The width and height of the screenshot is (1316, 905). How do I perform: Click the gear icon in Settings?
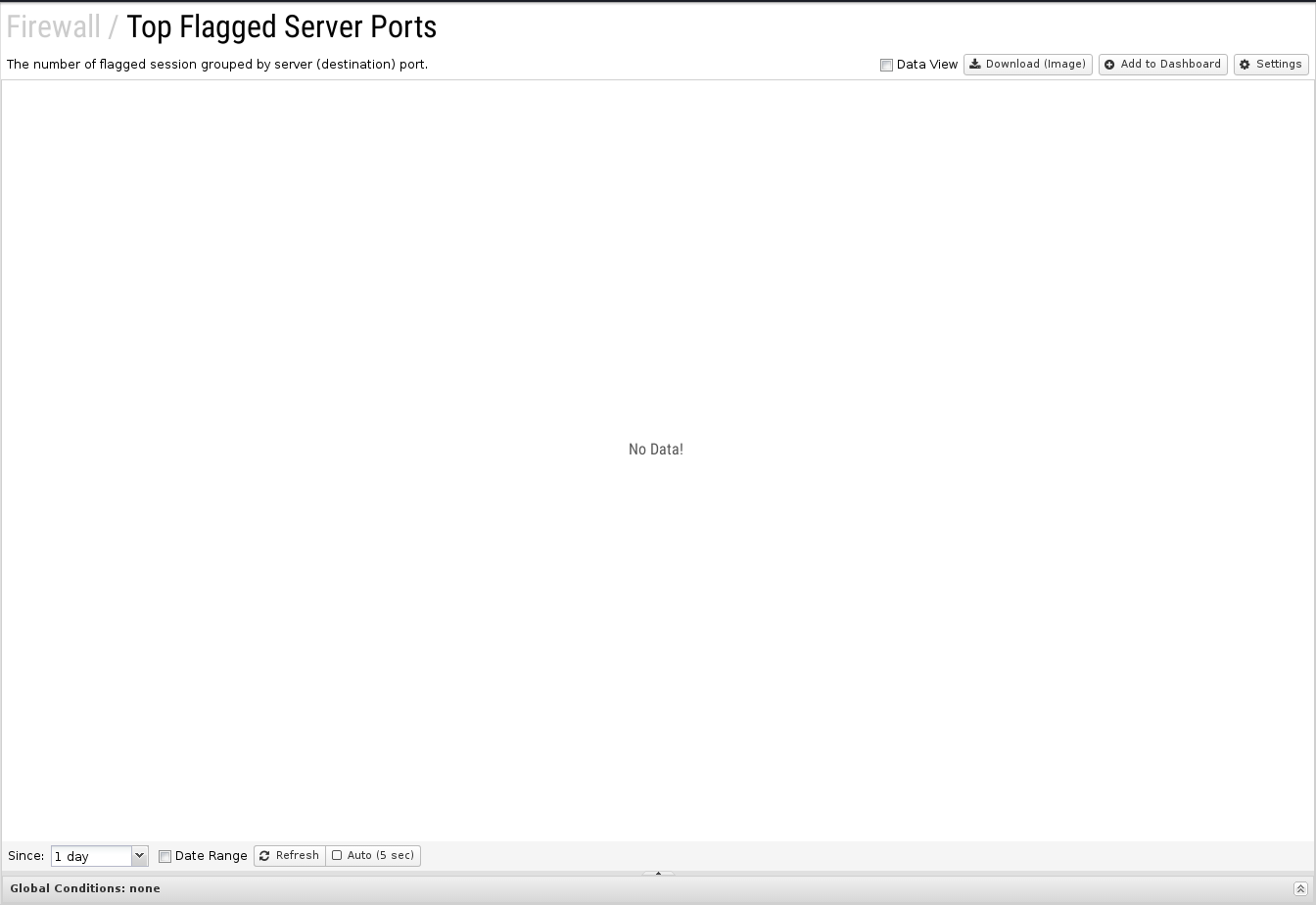[x=1245, y=65]
